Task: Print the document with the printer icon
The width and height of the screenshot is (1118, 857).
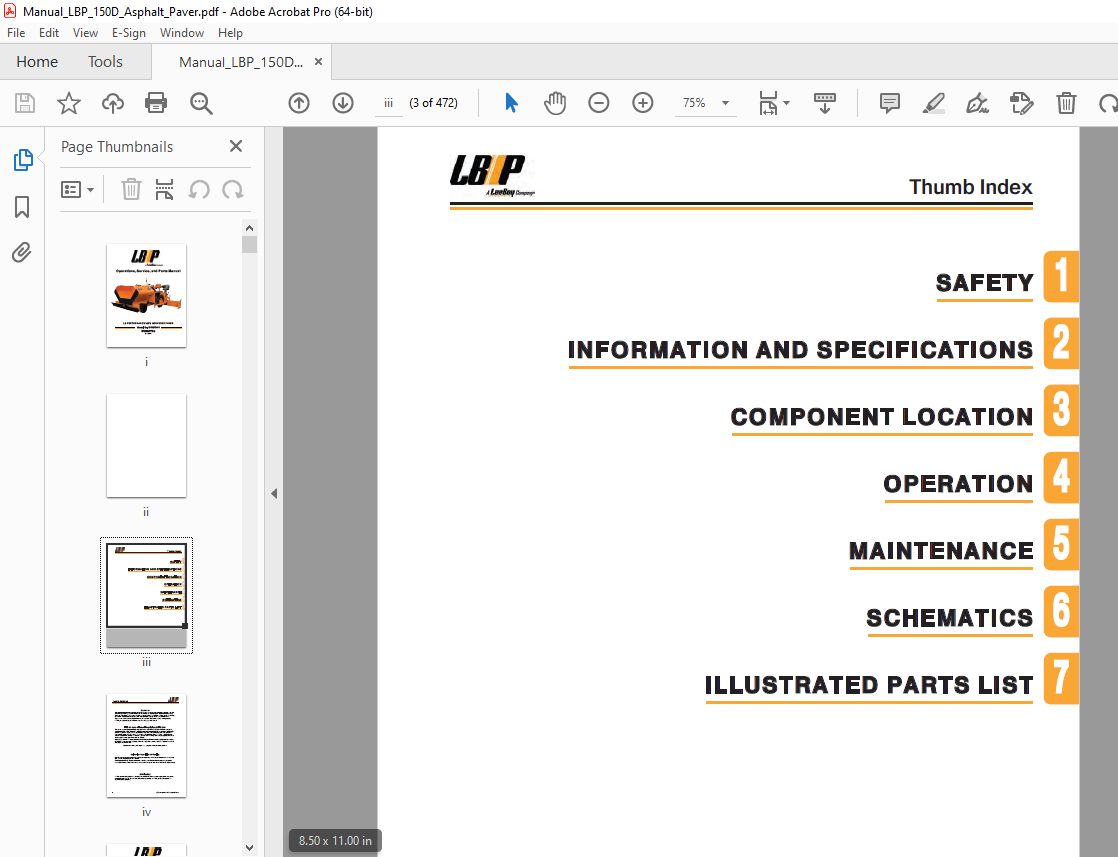Action: [156, 103]
